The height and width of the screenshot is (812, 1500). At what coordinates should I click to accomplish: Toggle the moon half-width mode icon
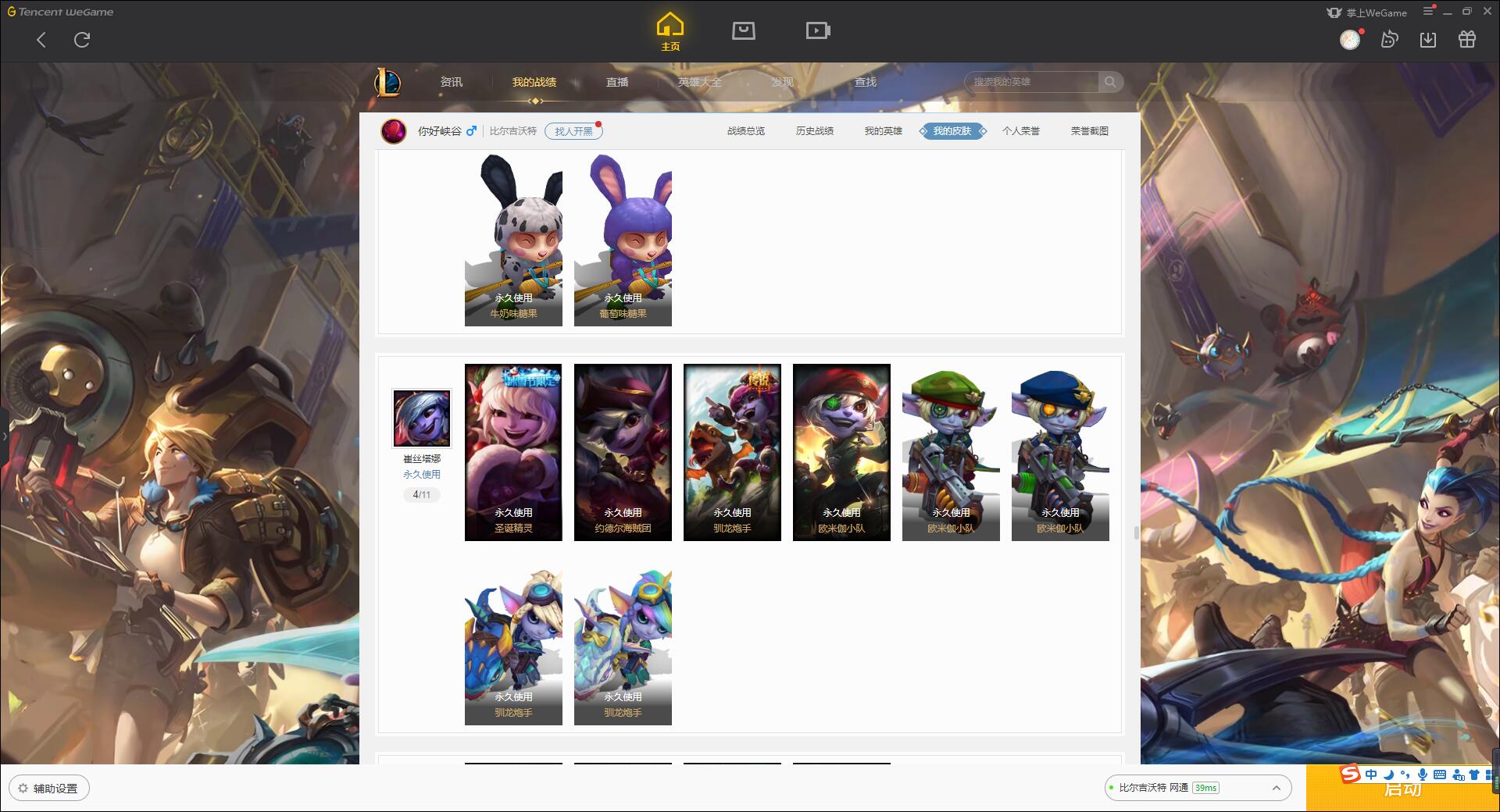point(1388,775)
